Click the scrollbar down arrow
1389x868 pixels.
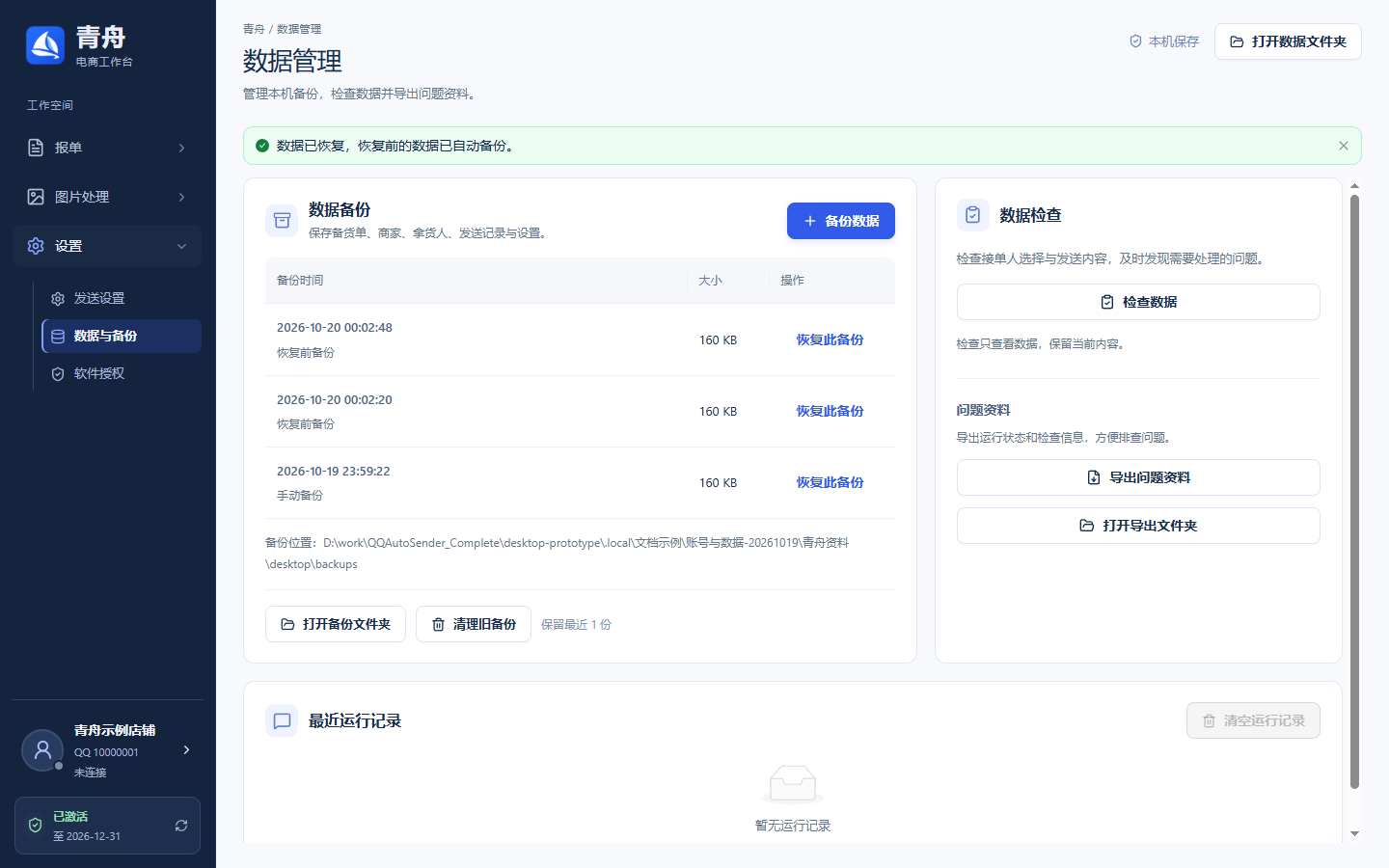pyautogui.click(x=1354, y=833)
